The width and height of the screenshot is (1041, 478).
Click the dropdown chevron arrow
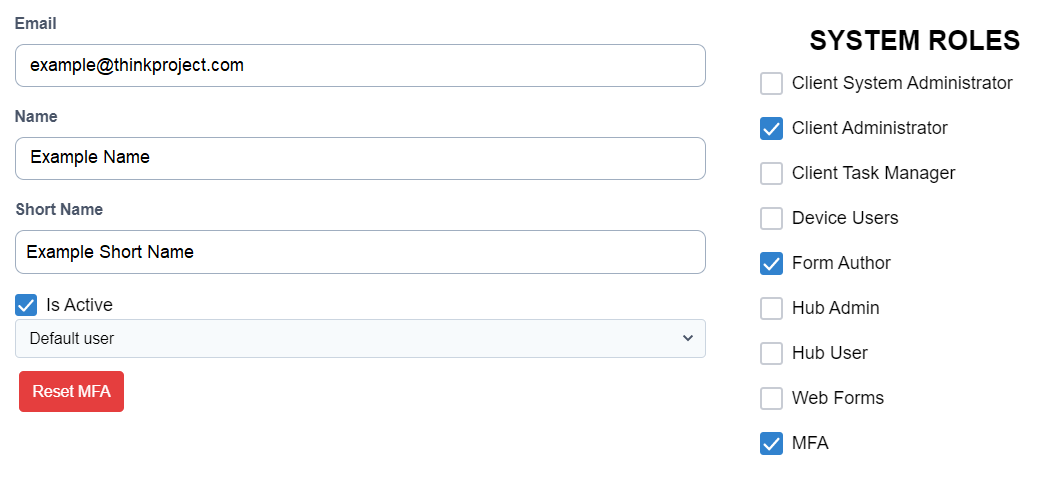click(x=688, y=338)
